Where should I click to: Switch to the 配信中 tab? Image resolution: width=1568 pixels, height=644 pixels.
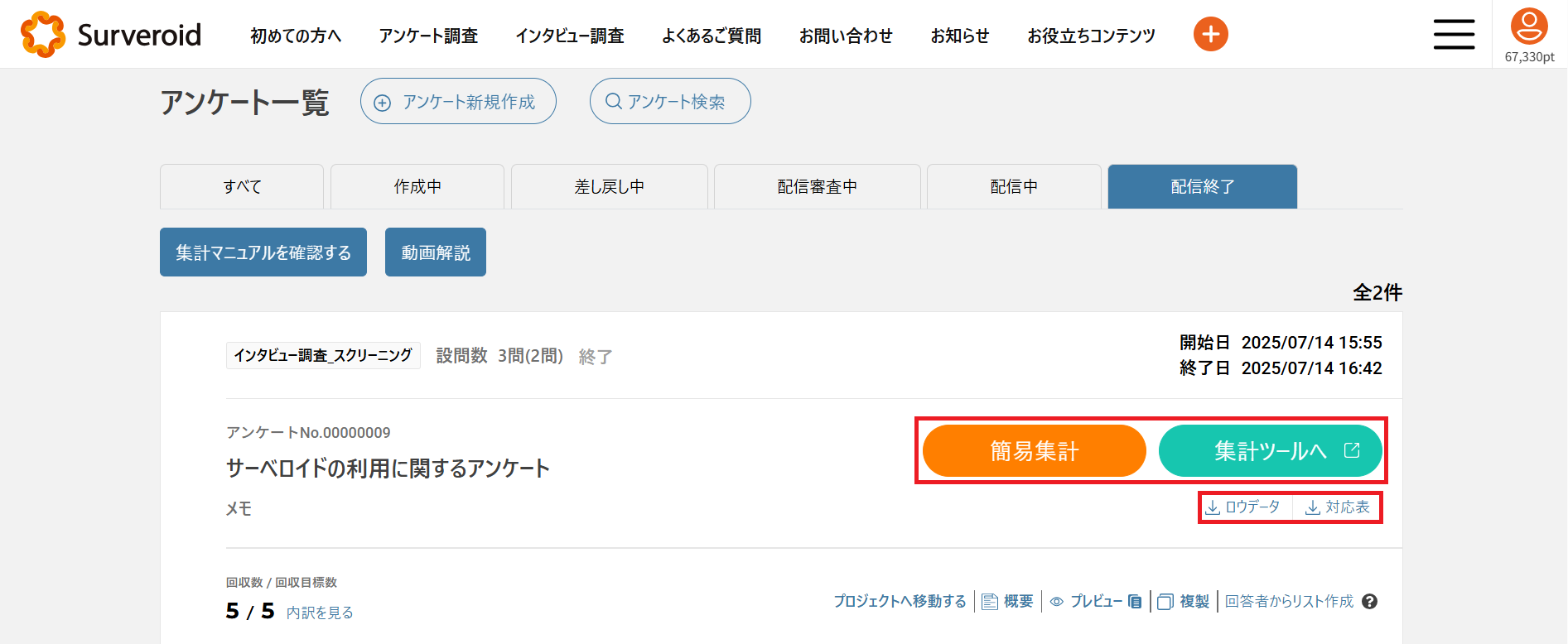pos(1014,187)
